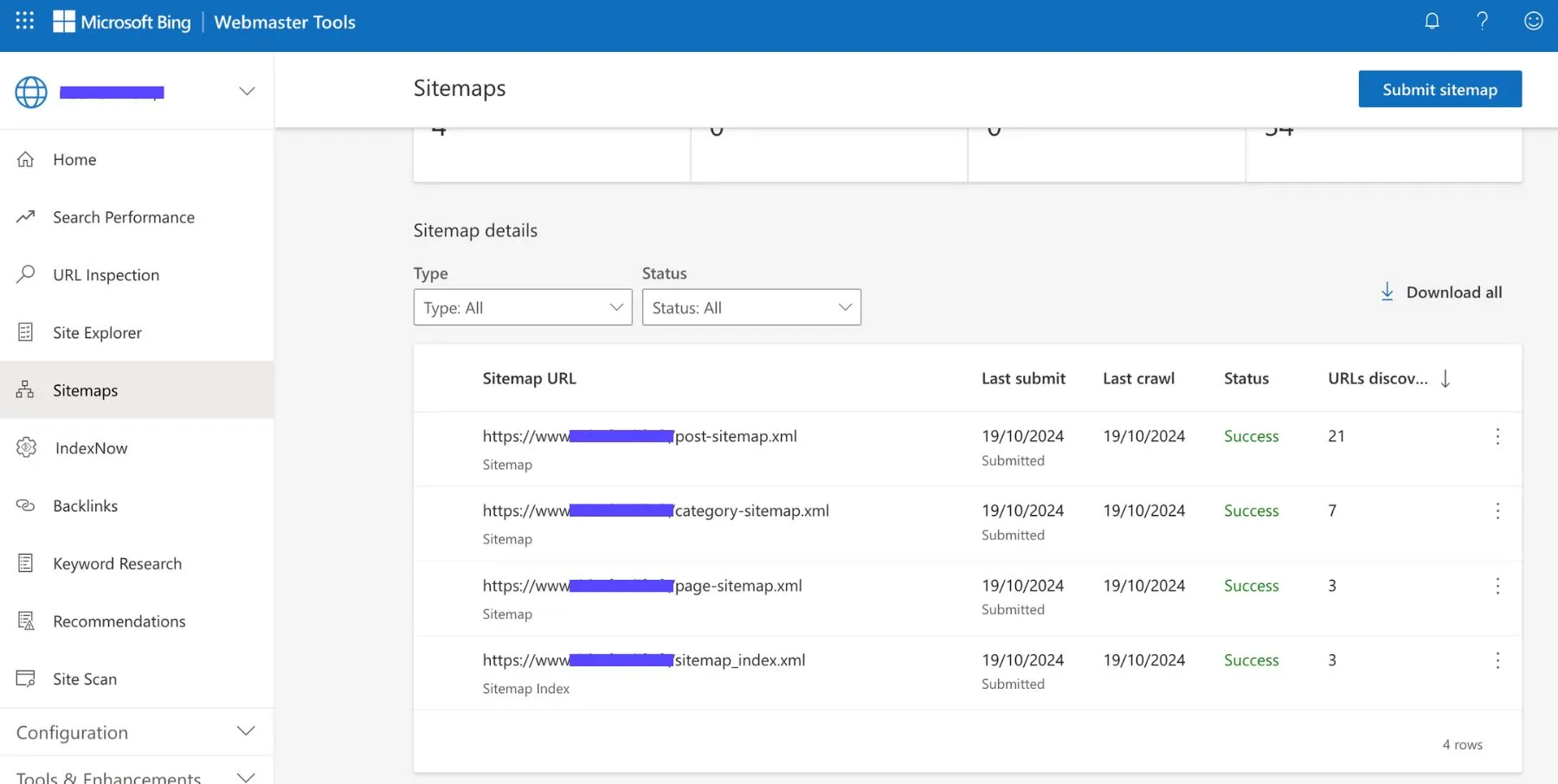This screenshot has width=1558, height=784.
Task: Click the Backlinks chain icon
Action: tap(26, 505)
